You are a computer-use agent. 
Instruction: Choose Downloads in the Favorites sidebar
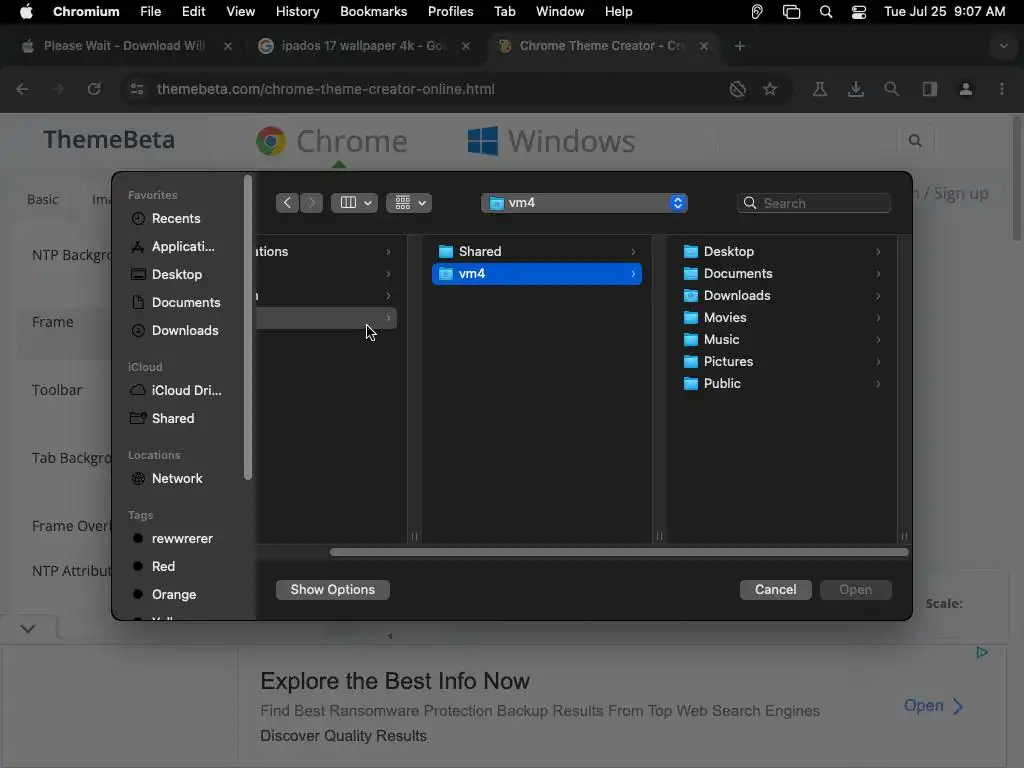coord(175,330)
